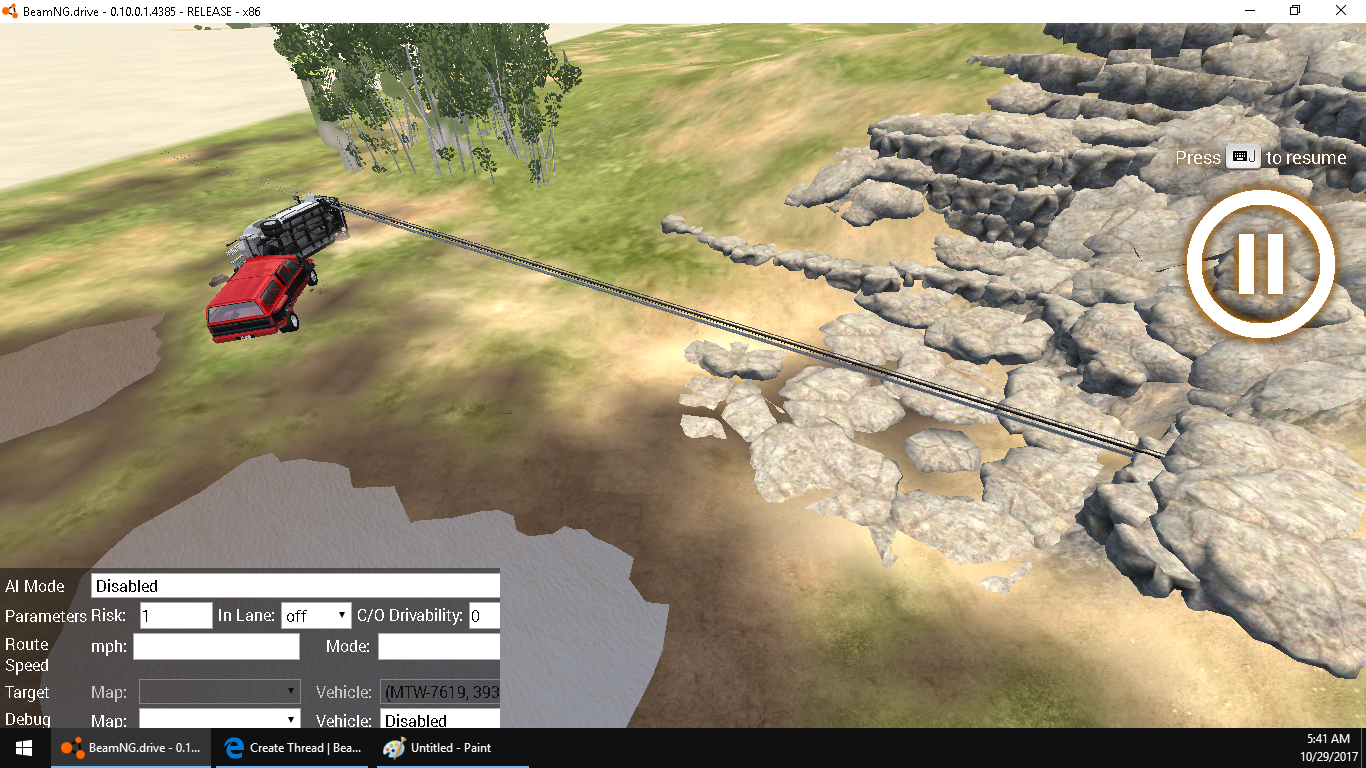Maximize or restore the BeamNG window
This screenshot has width=1366, height=768.
point(1295,10)
